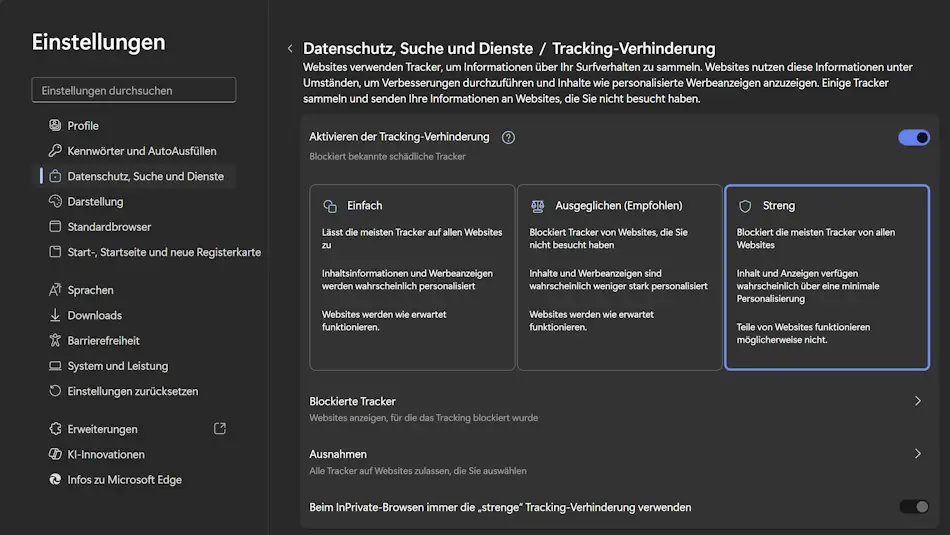Expand Blockierte Tracker with its chevron
Image resolution: width=950 pixels, height=535 pixels.
[918, 401]
